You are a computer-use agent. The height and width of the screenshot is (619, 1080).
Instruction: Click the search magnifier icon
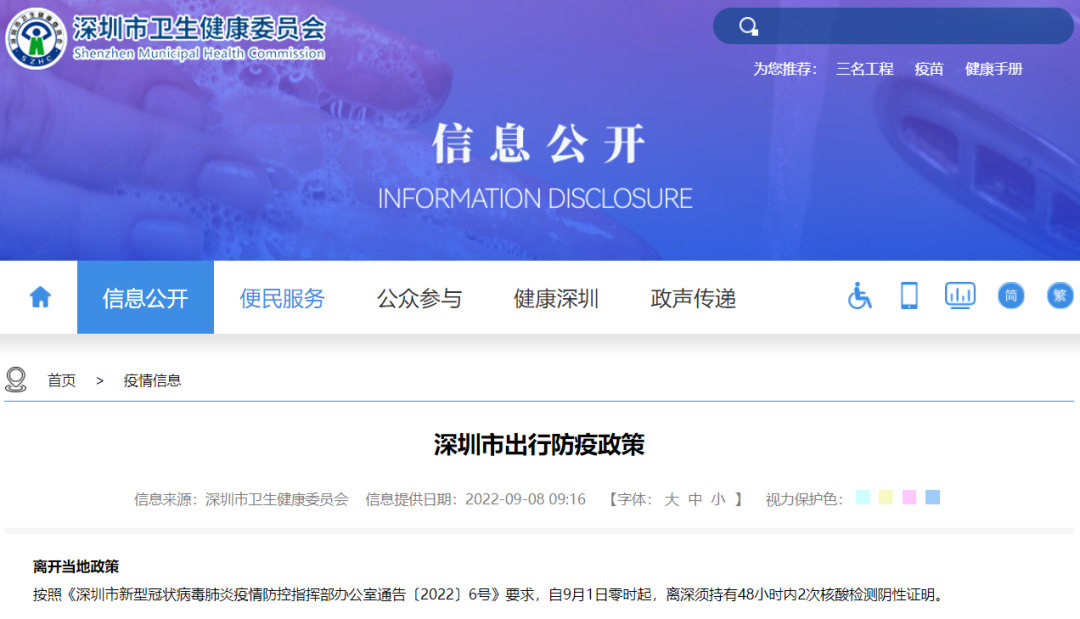click(748, 26)
